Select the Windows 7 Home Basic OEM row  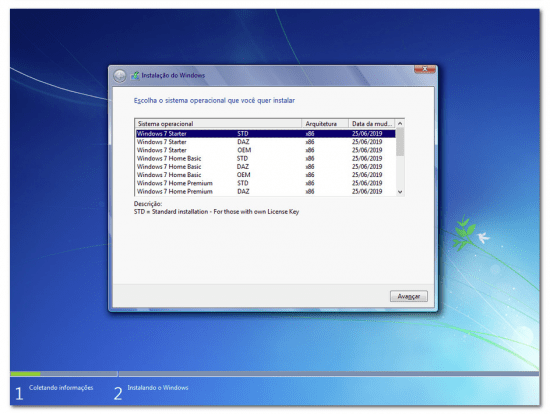266,175
